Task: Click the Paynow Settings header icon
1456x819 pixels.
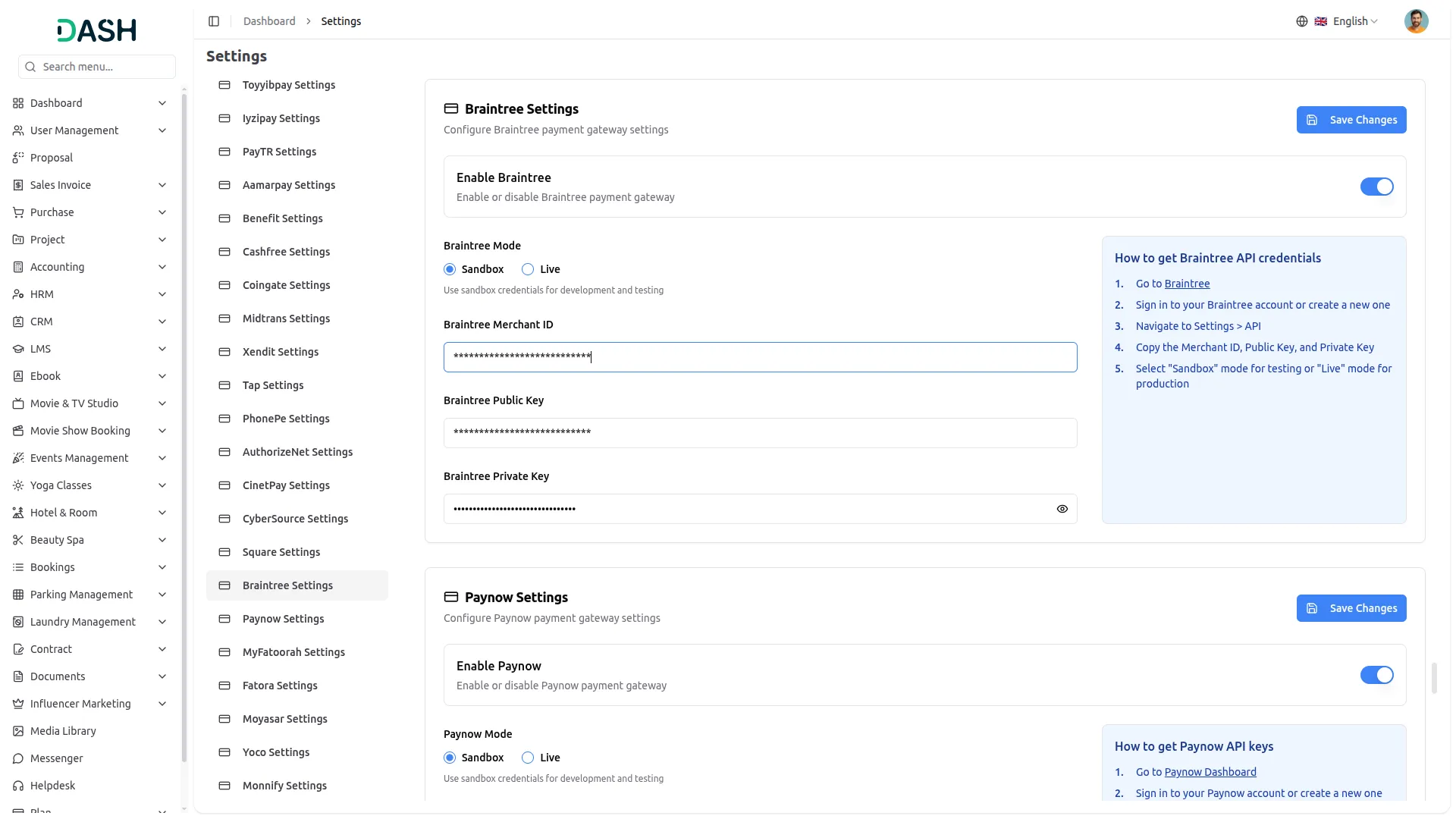Action: click(x=451, y=598)
